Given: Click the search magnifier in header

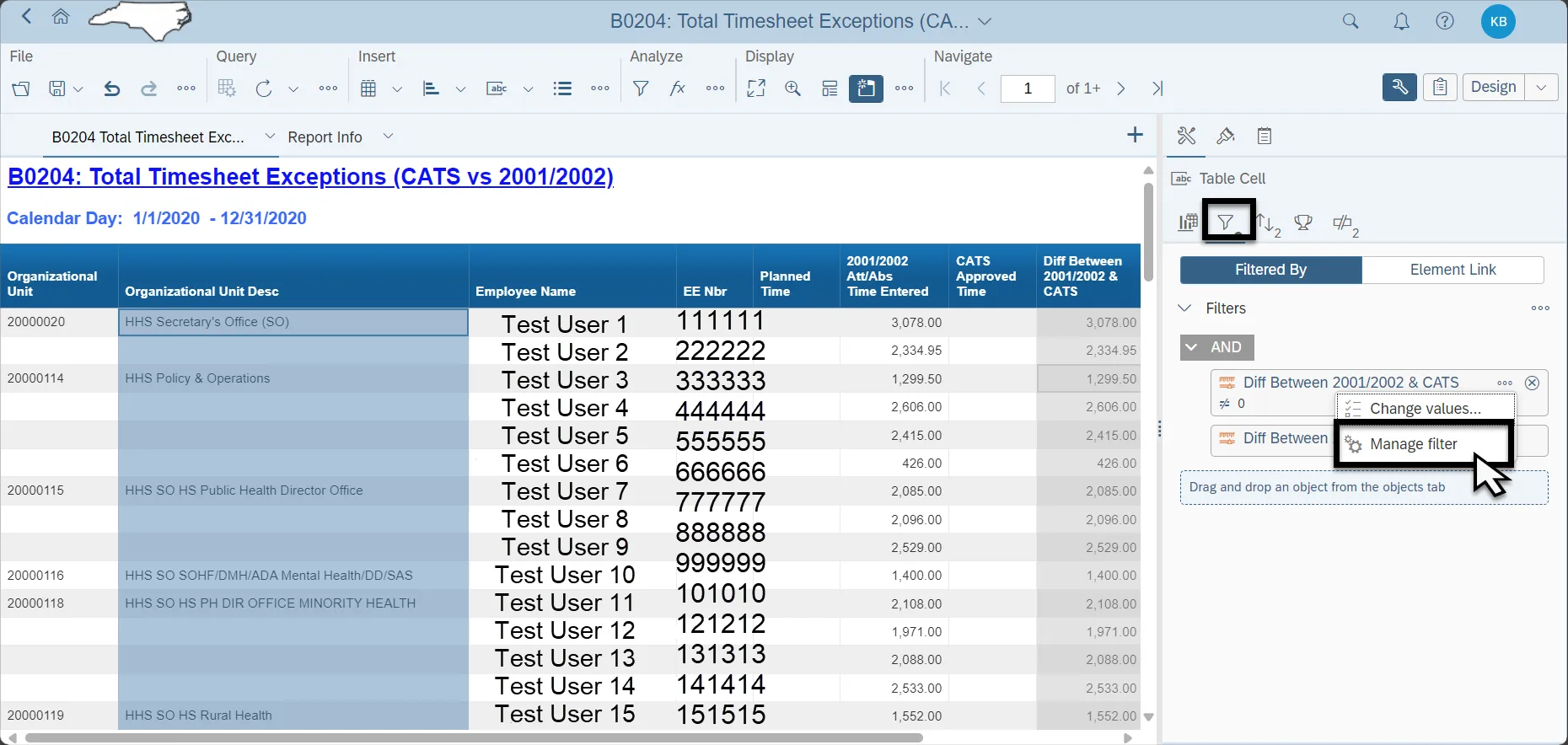Looking at the screenshot, I should coord(1351,22).
